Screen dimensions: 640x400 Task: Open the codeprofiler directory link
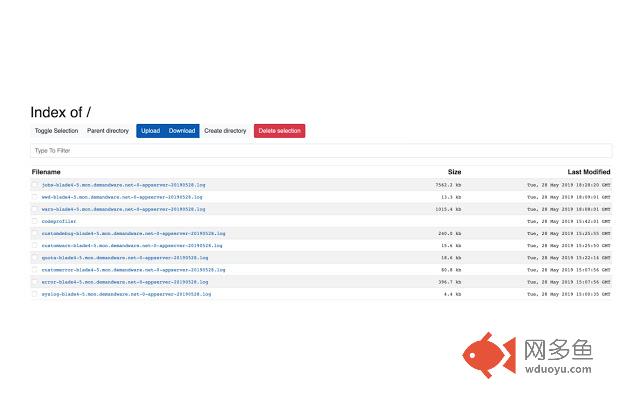tap(59, 221)
